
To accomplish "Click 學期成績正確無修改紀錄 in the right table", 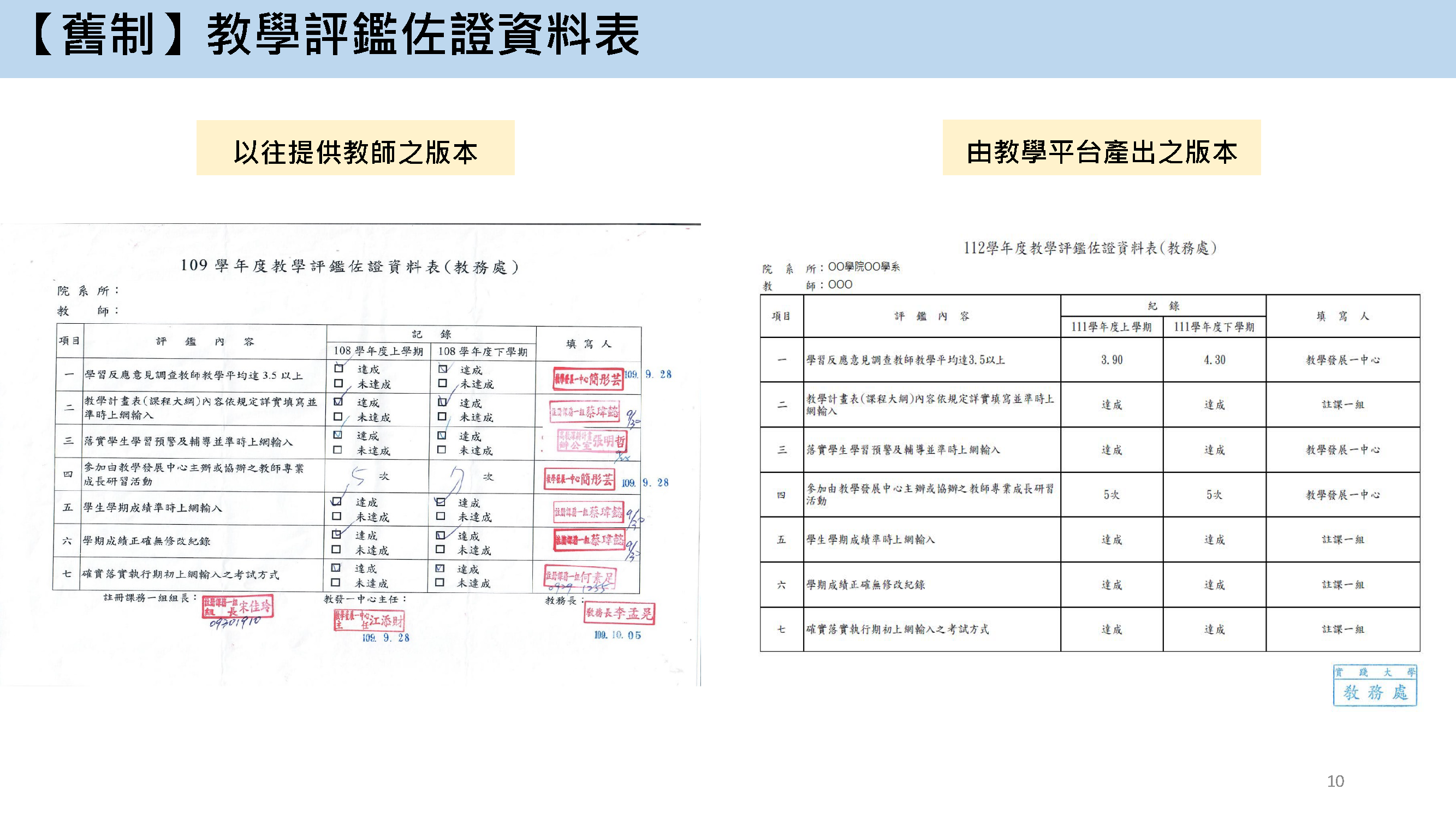I will [x=865, y=584].
